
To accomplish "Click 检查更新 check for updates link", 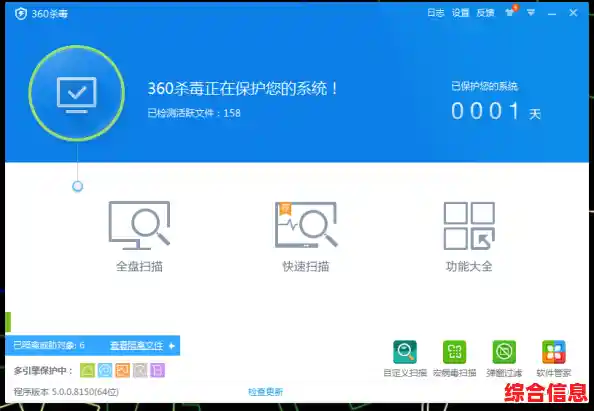I will (x=265, y=392).
